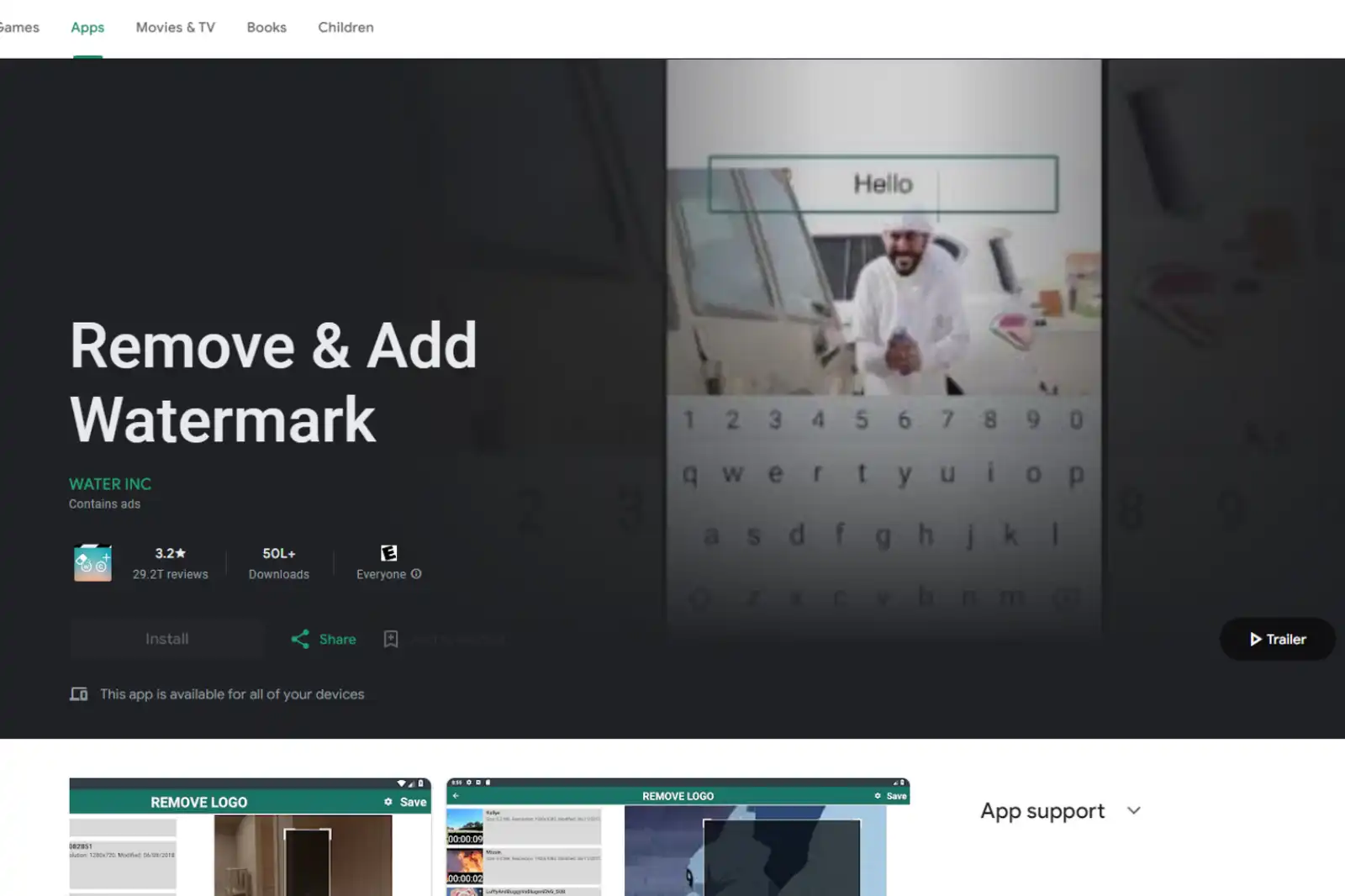The image size is (1345, 896).
Task: Open second REMOVE LOGO screenshot with video list
Action: (678, 837)
